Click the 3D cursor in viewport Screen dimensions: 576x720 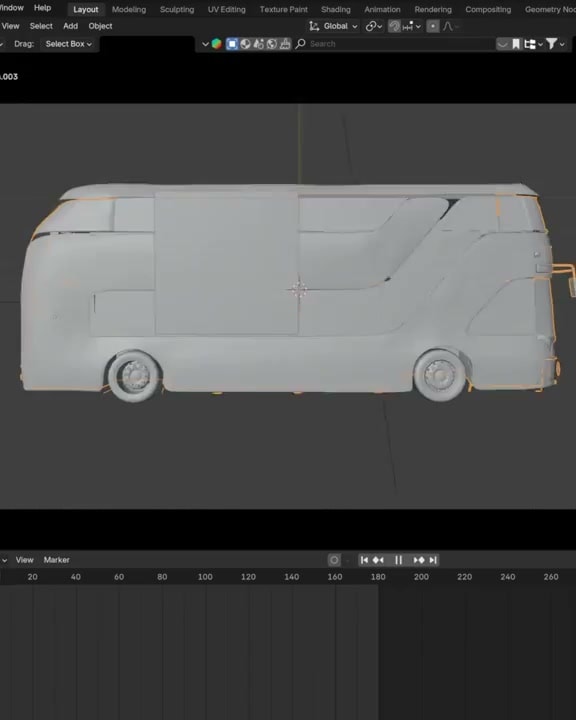pyautogui.click(x=299, y=290)
